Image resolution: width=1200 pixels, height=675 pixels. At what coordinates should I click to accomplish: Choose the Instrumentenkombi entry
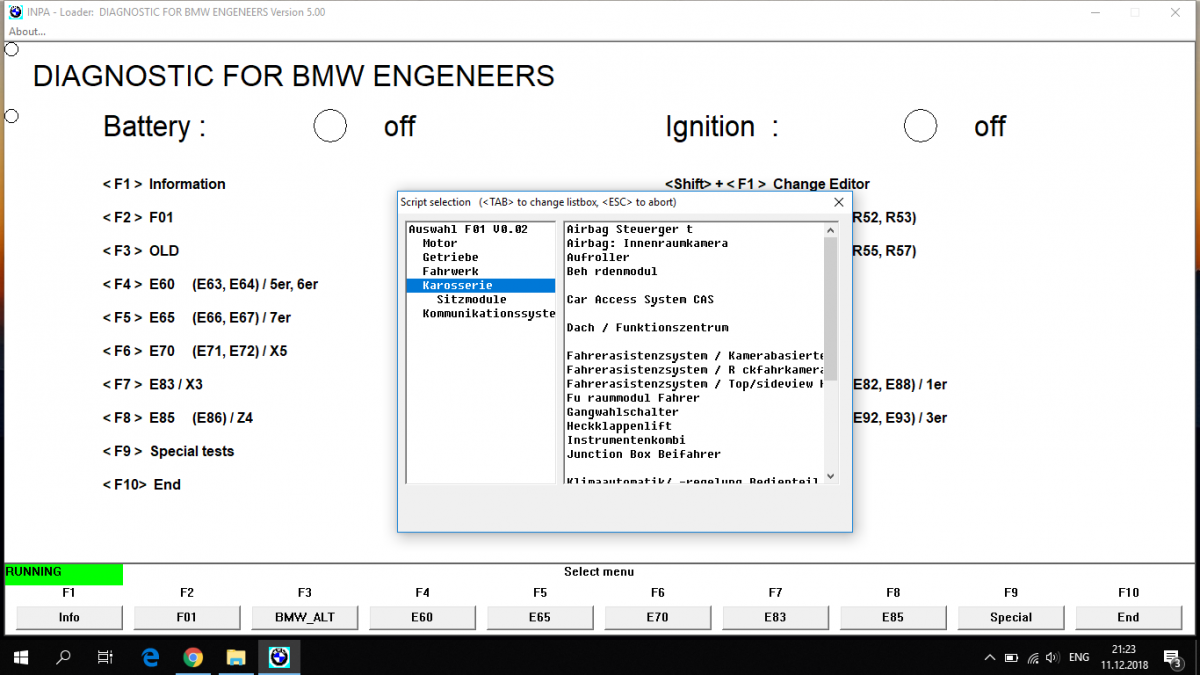coord(626,439)
